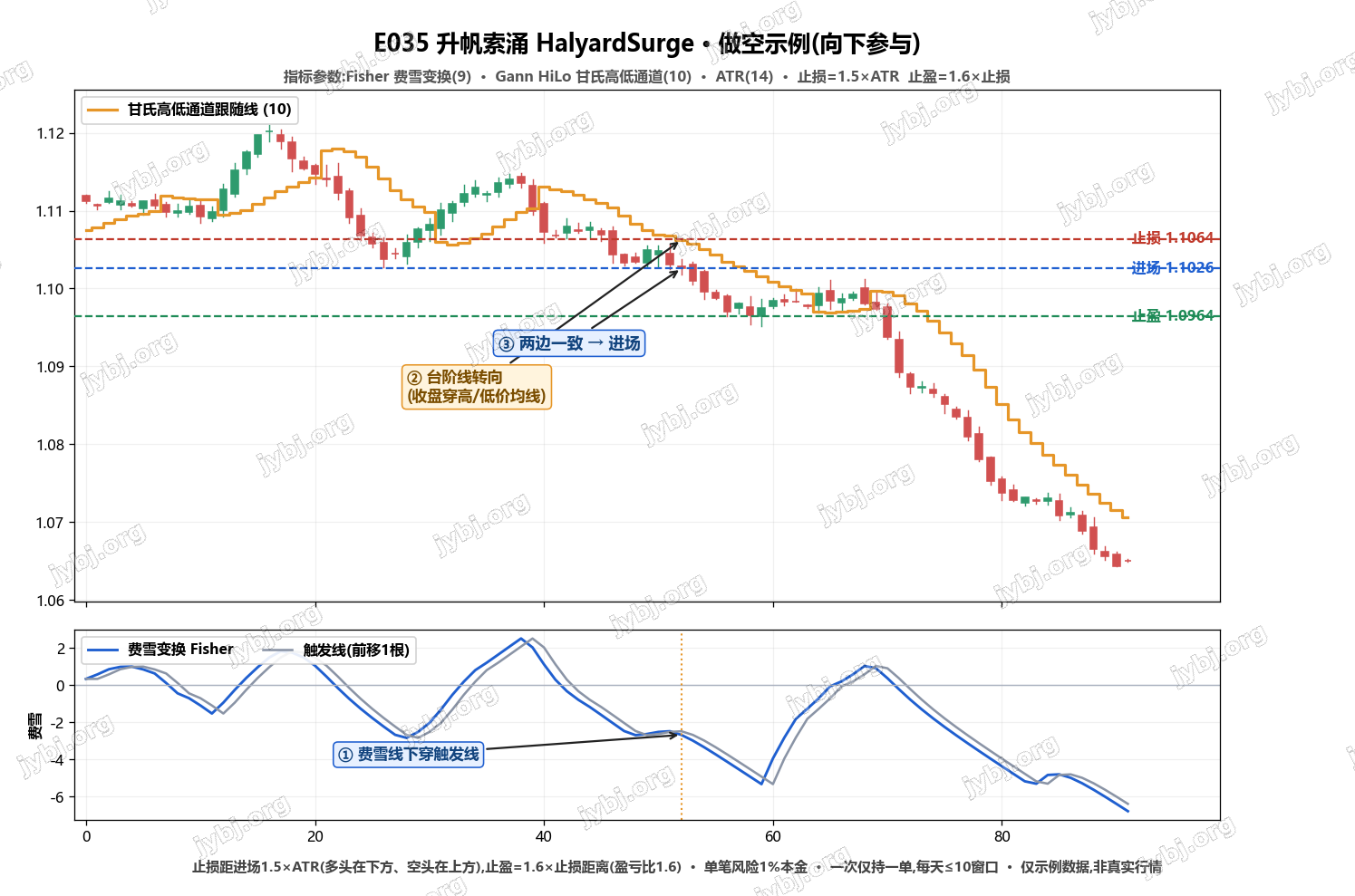Click the x-axis tick label 80
Viewport: 1355px width, 896px height.
point(1002,836)
